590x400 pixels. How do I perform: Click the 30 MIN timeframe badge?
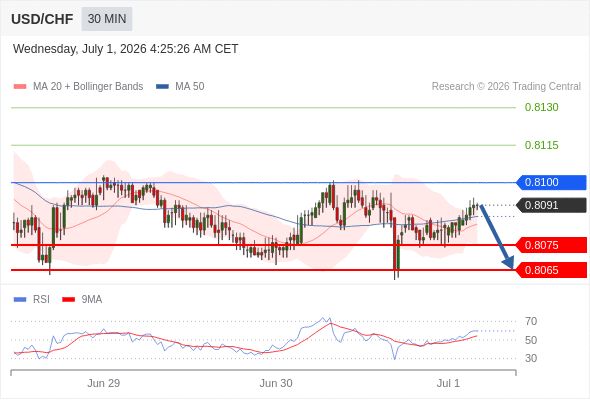click(107, 19)
